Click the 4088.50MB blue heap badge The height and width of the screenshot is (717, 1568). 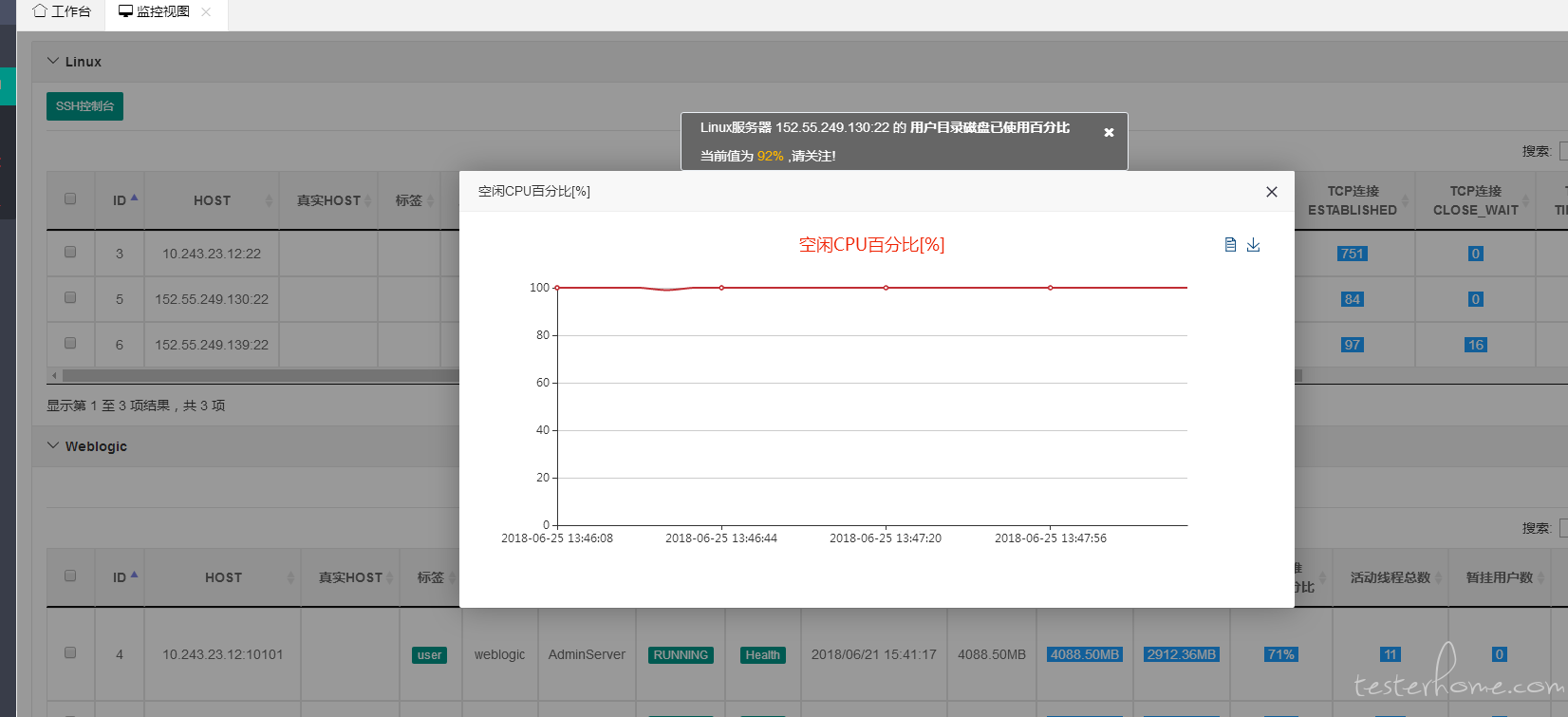pyautogui.click(x=1085, y=654)
